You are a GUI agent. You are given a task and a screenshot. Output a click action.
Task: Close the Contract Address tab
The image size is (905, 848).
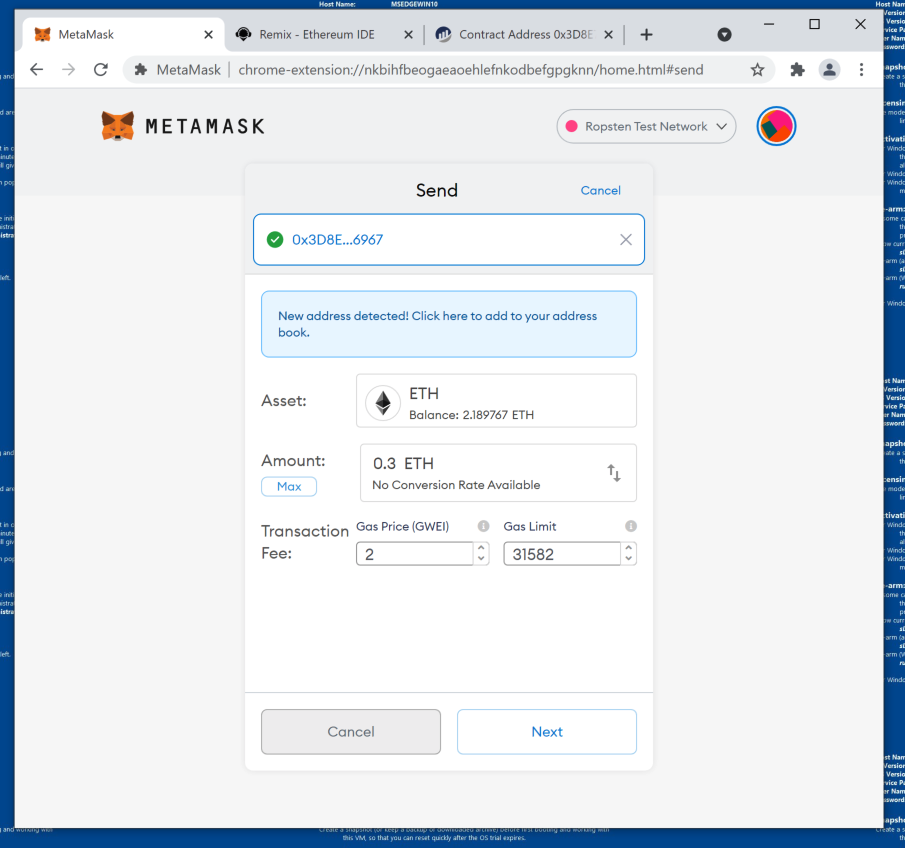coord(608,35)
